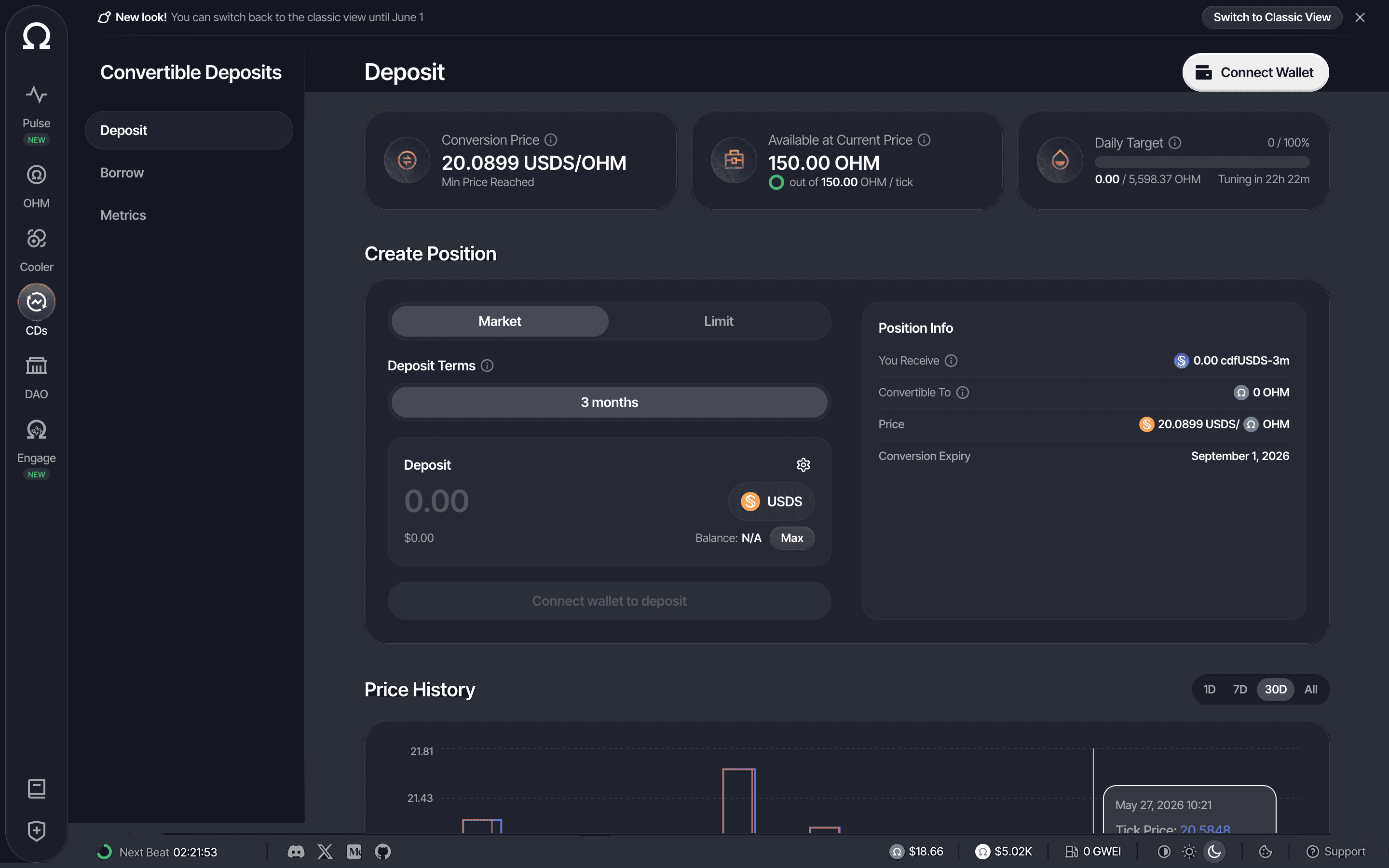The width and height of the screenshot is (1389, 868).
Task: Open the DAO bank icon
Action: tap(36, 366)
